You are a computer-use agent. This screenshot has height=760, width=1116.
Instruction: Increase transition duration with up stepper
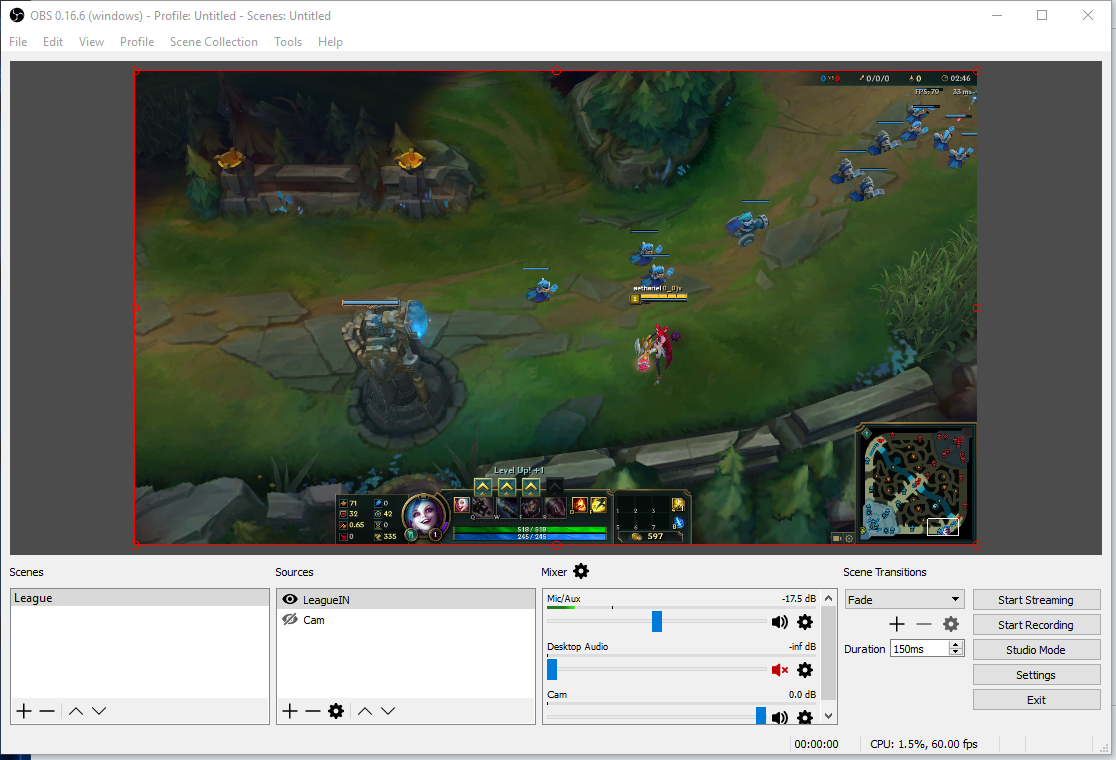click(957, 644)
